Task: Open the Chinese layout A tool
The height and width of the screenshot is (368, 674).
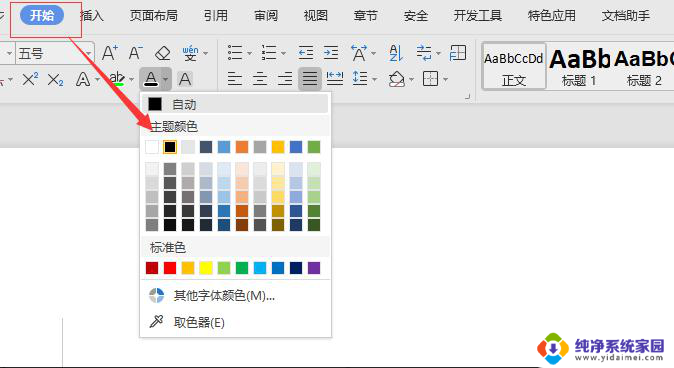Action: 358,53
